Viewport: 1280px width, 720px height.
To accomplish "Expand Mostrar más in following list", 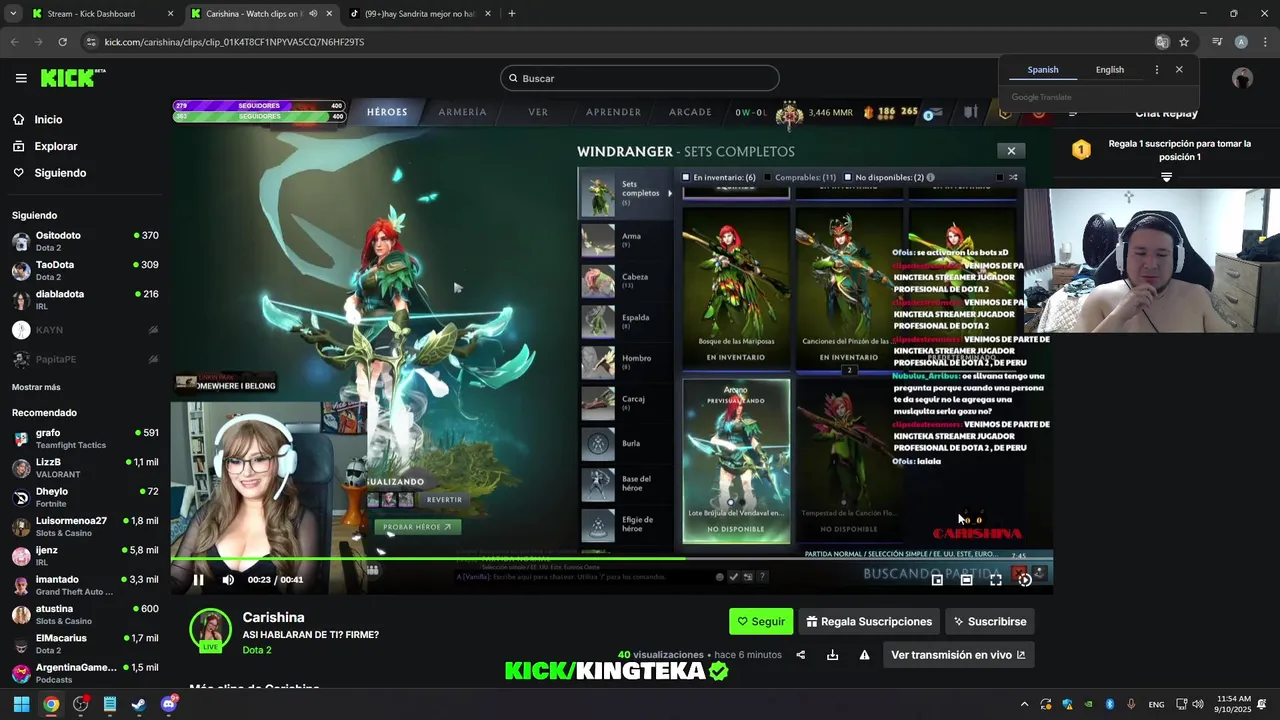I will coord(36,387).
